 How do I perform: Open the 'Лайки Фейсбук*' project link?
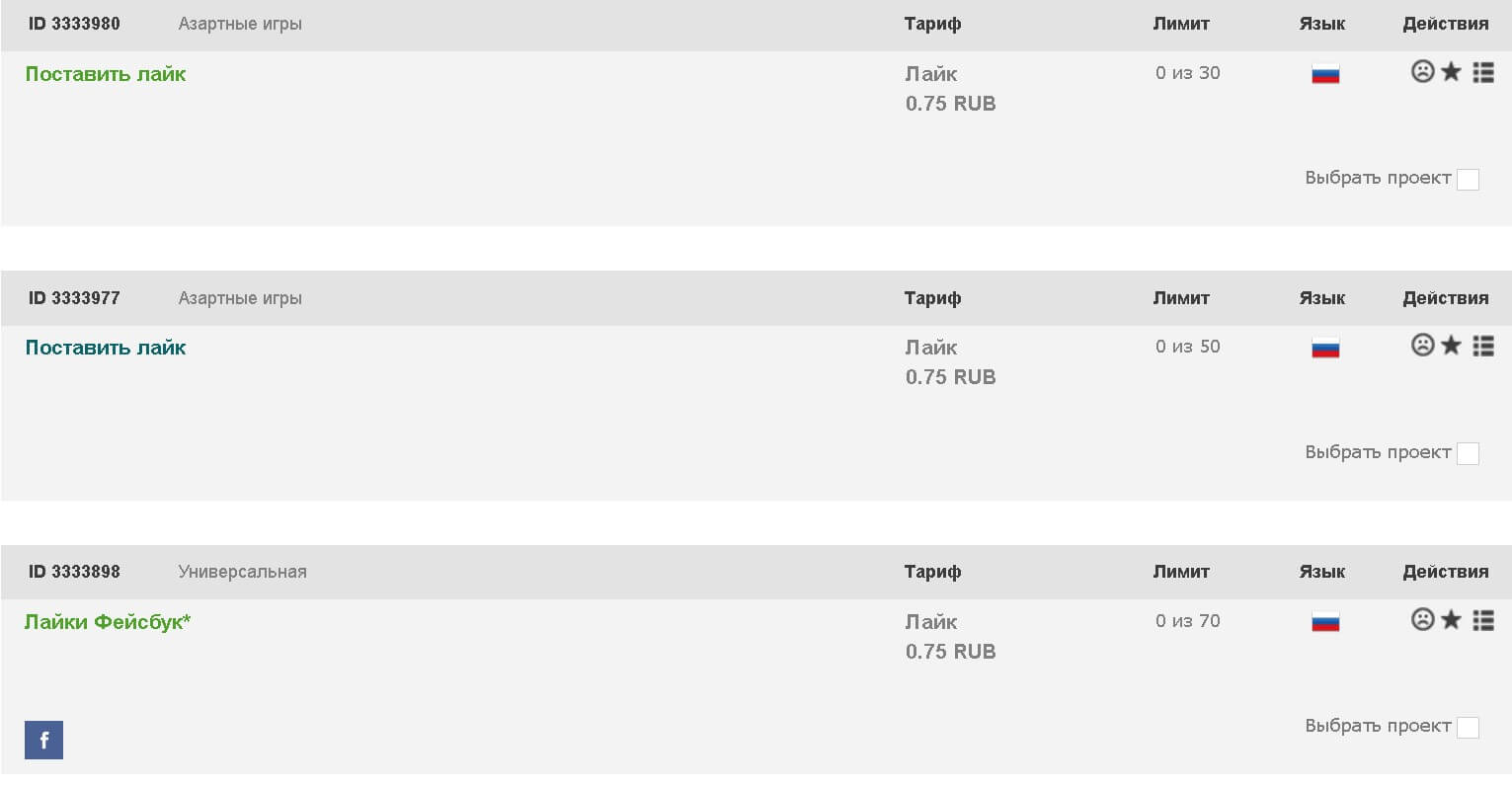108,622
